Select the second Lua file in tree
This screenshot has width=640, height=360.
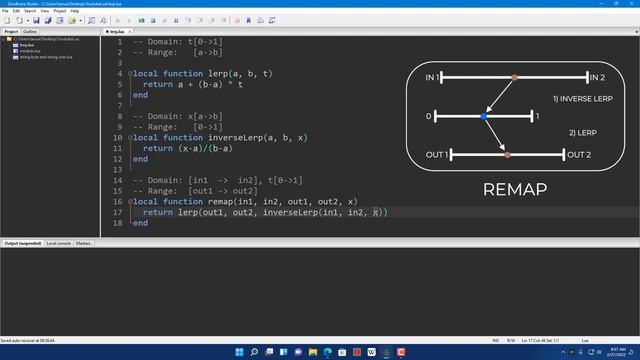[30, 51]
